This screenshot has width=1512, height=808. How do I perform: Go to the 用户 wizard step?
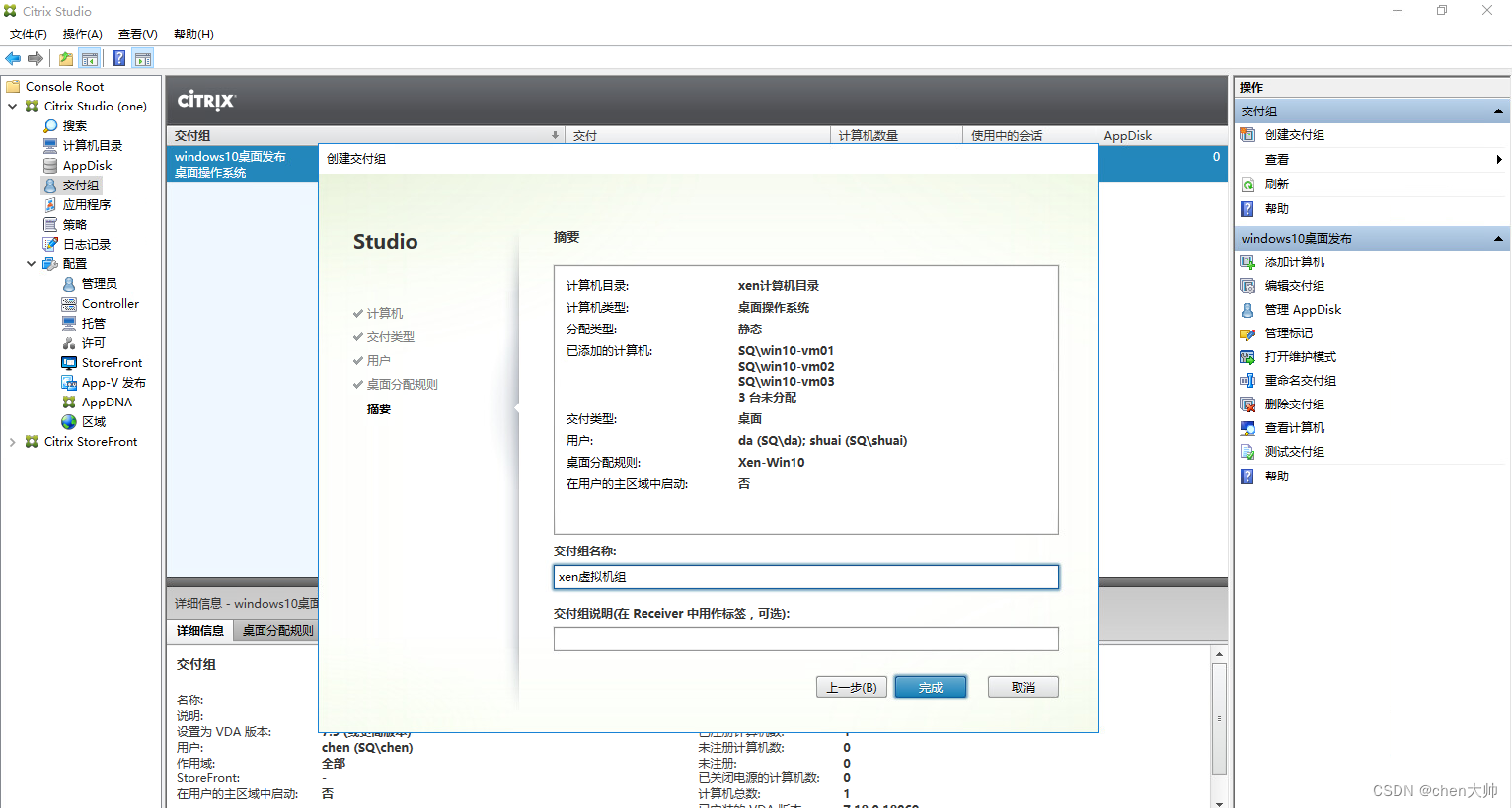coord(379,361)
